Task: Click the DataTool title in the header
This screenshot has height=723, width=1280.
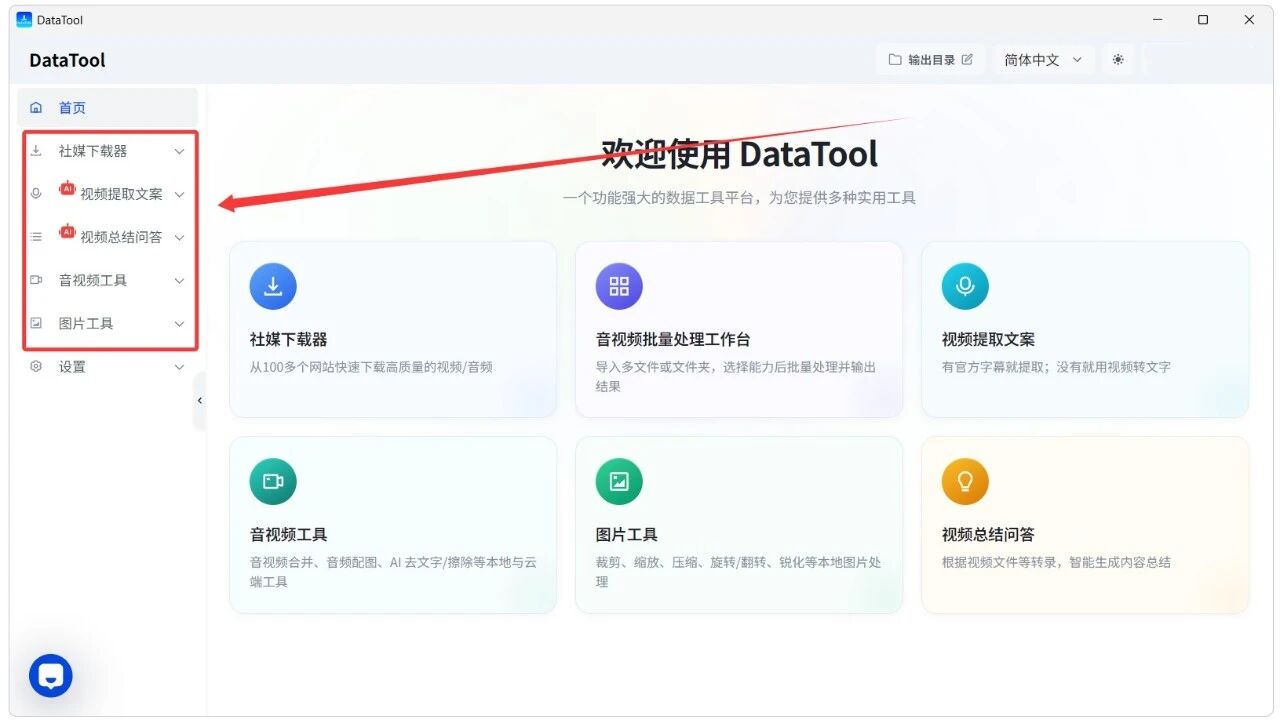Action: [x=67, y=60]
